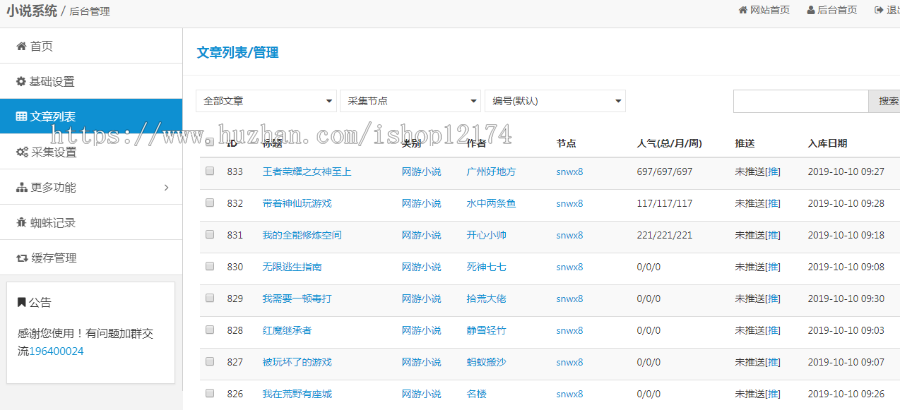Click the home icon beside 网站首页 in header
This screenshot has width=900, height=410.
[743, 10]
